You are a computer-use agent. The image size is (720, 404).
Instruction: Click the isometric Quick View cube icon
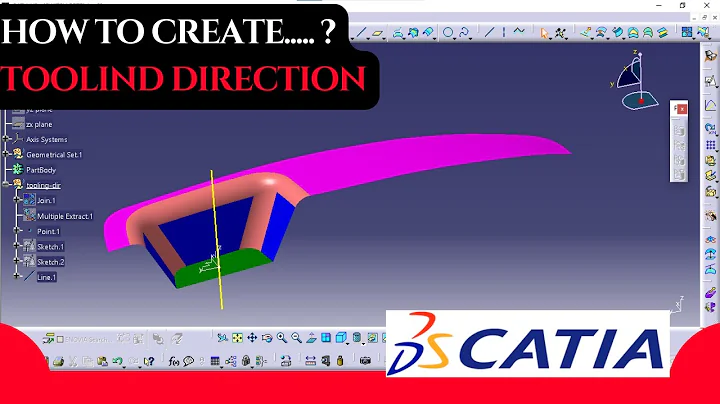[x=340, y=338]
